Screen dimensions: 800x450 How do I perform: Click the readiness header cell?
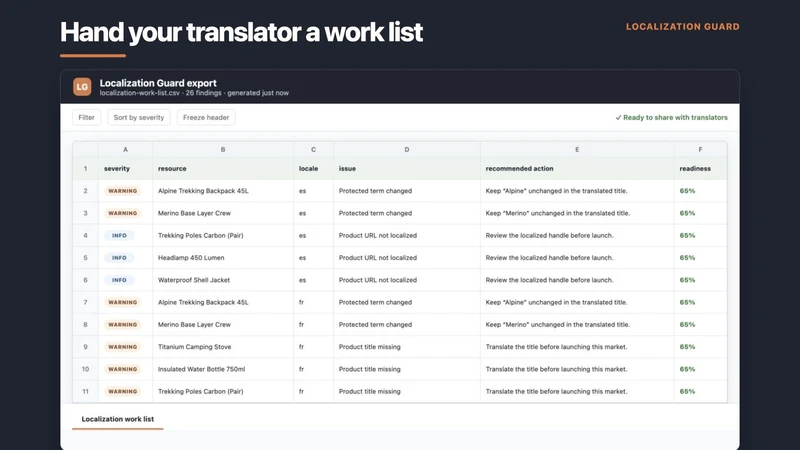(701, 168)
